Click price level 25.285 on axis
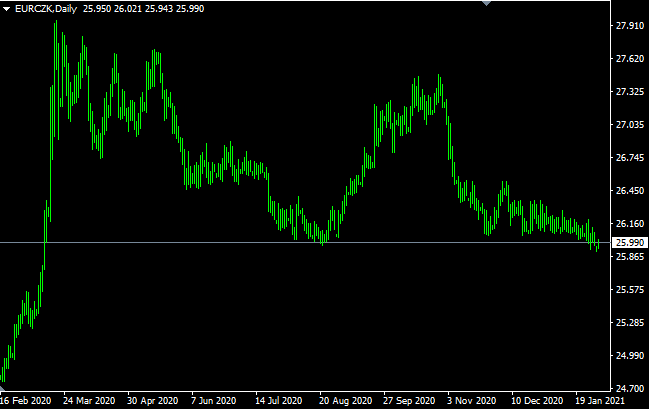649x409 pixels. 630,322
